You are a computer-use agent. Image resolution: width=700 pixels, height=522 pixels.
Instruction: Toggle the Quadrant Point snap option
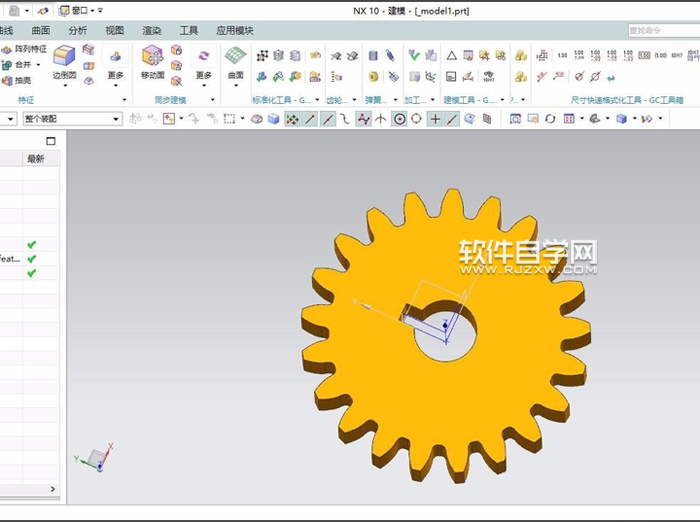[416, 119]
